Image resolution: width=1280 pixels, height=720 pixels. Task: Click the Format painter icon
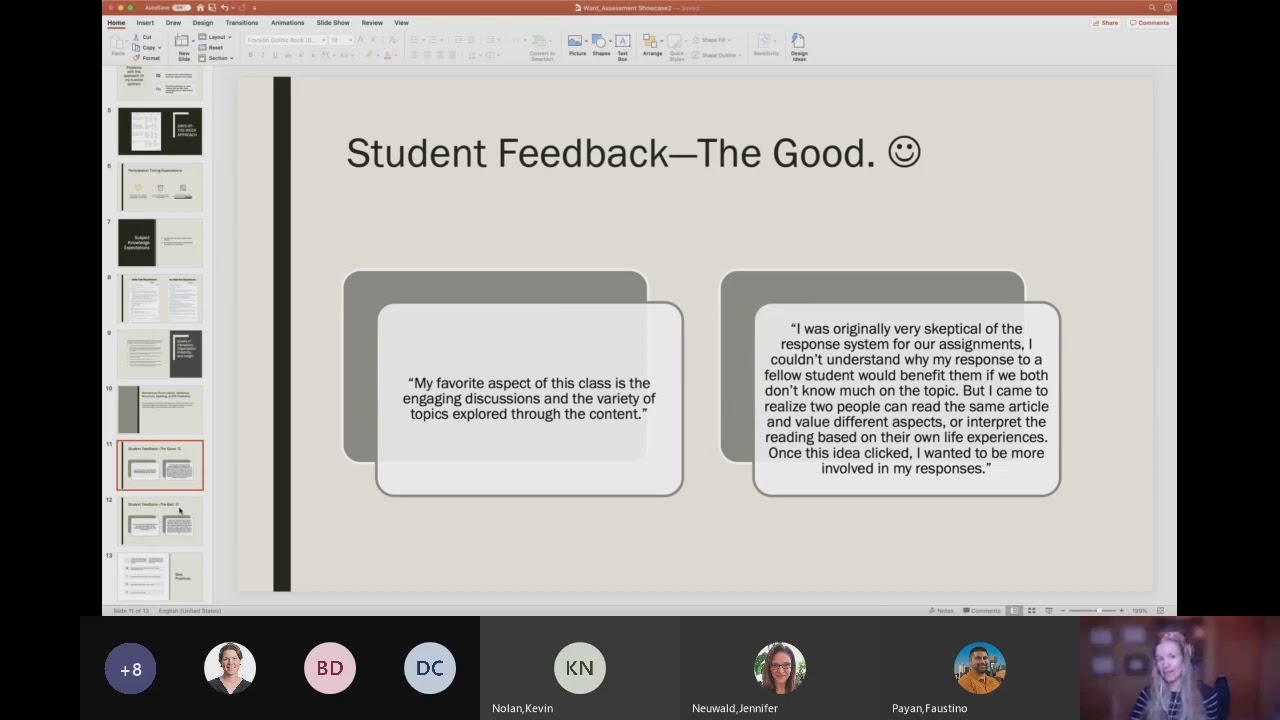point(136,58)
